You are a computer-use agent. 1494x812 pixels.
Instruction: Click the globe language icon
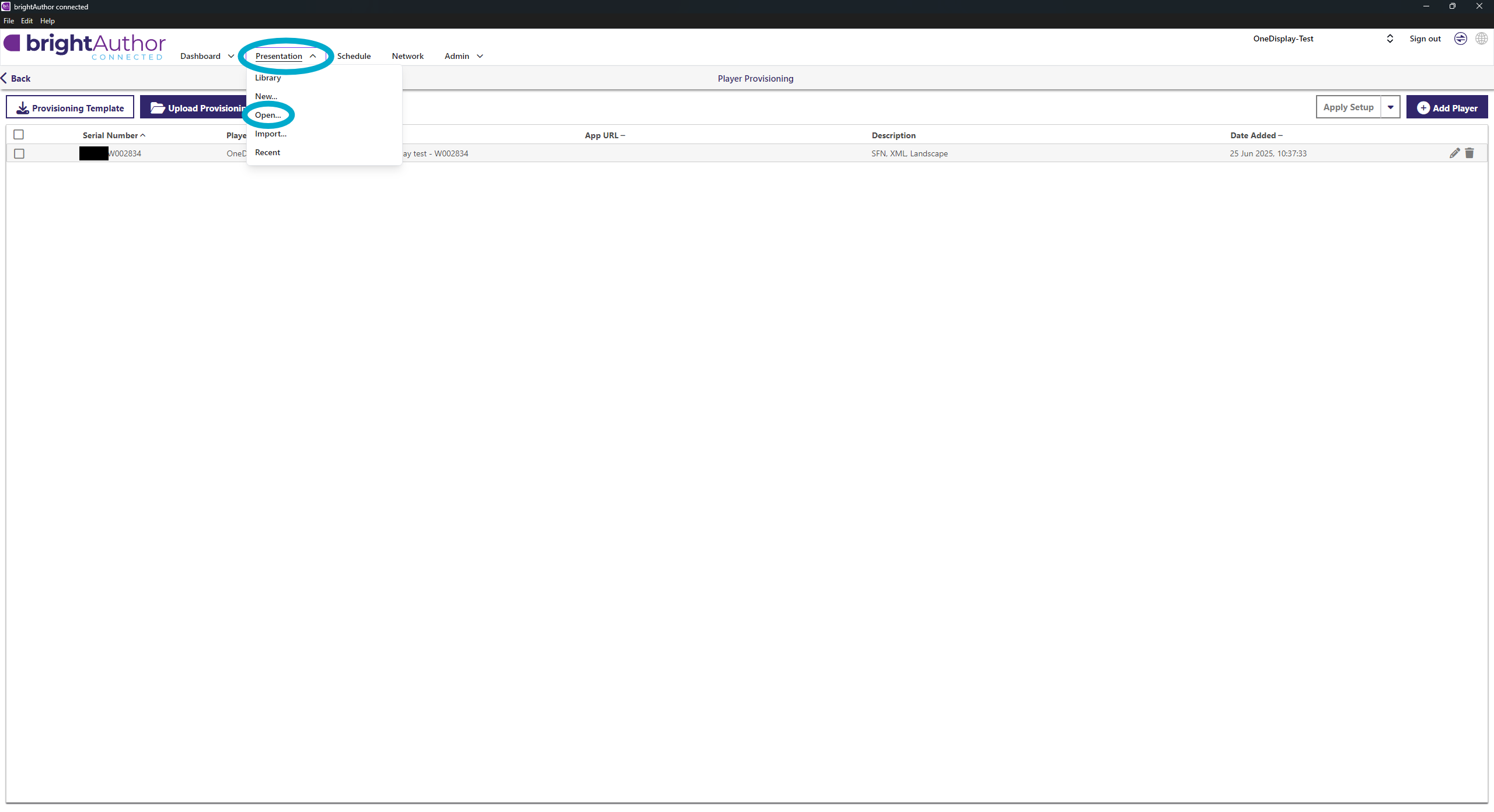1481,38
